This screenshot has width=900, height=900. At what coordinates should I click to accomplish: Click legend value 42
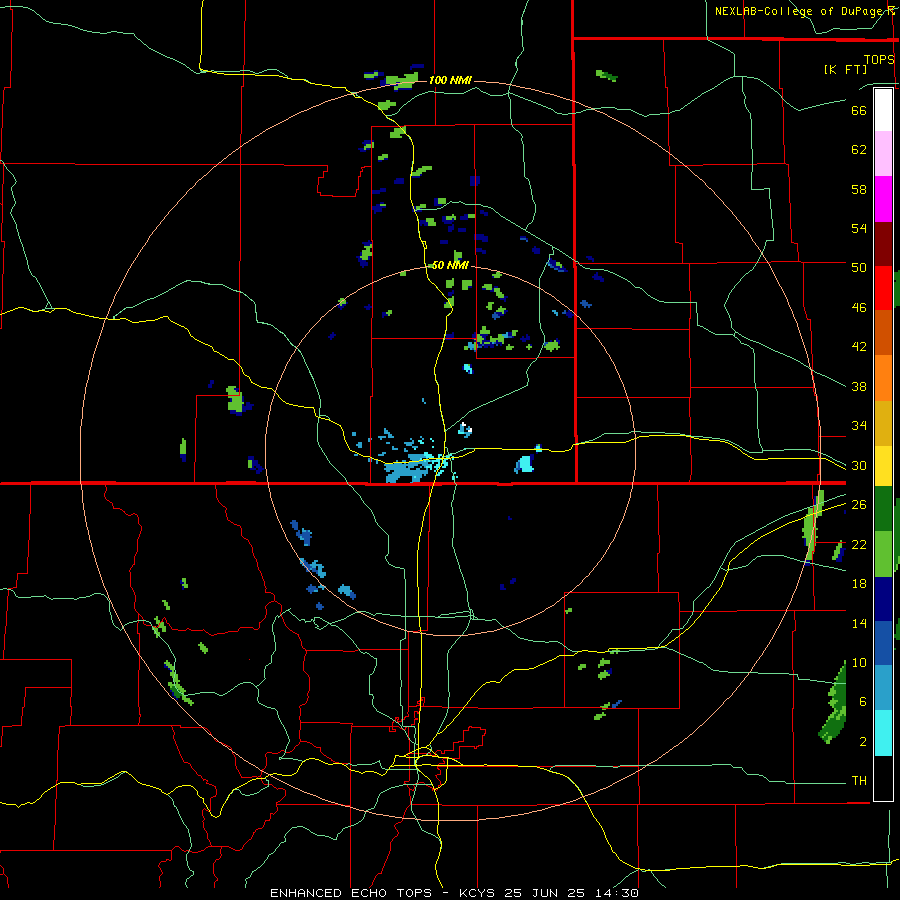[859, 347]
